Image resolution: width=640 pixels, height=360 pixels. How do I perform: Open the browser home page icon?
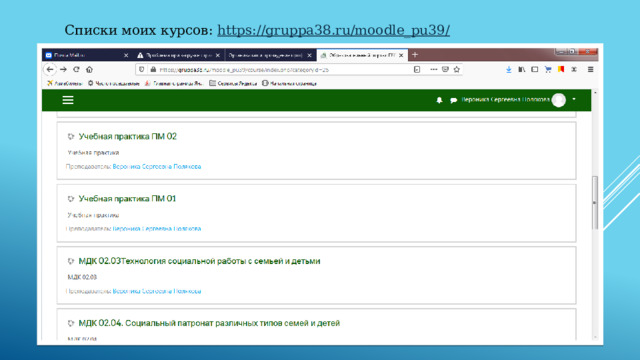point(89,69)
